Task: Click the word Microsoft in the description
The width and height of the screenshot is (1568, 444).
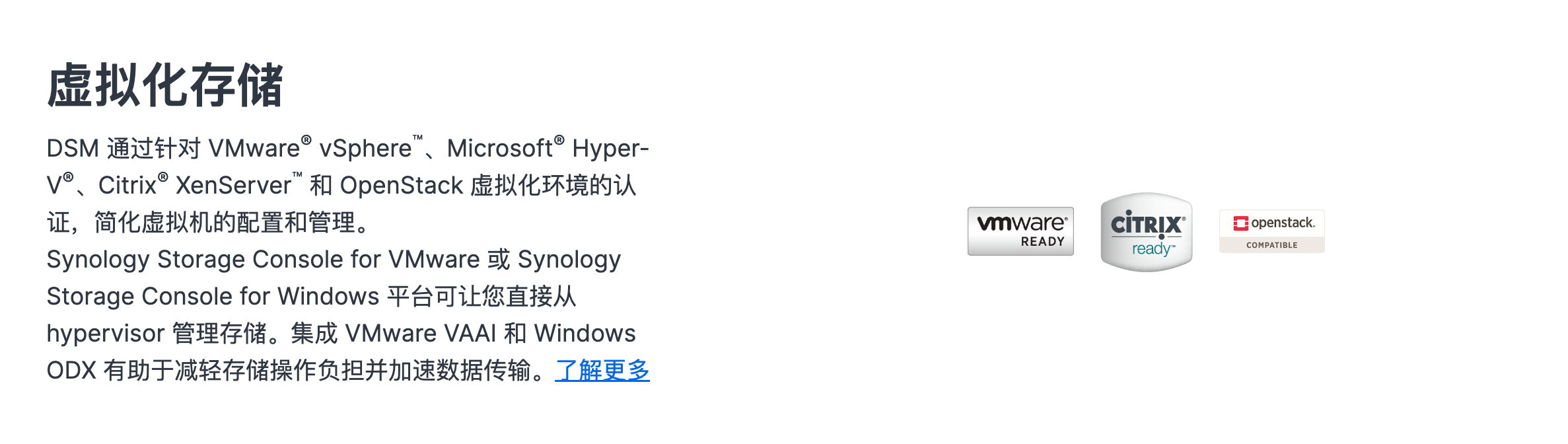Action: [499, 149]
